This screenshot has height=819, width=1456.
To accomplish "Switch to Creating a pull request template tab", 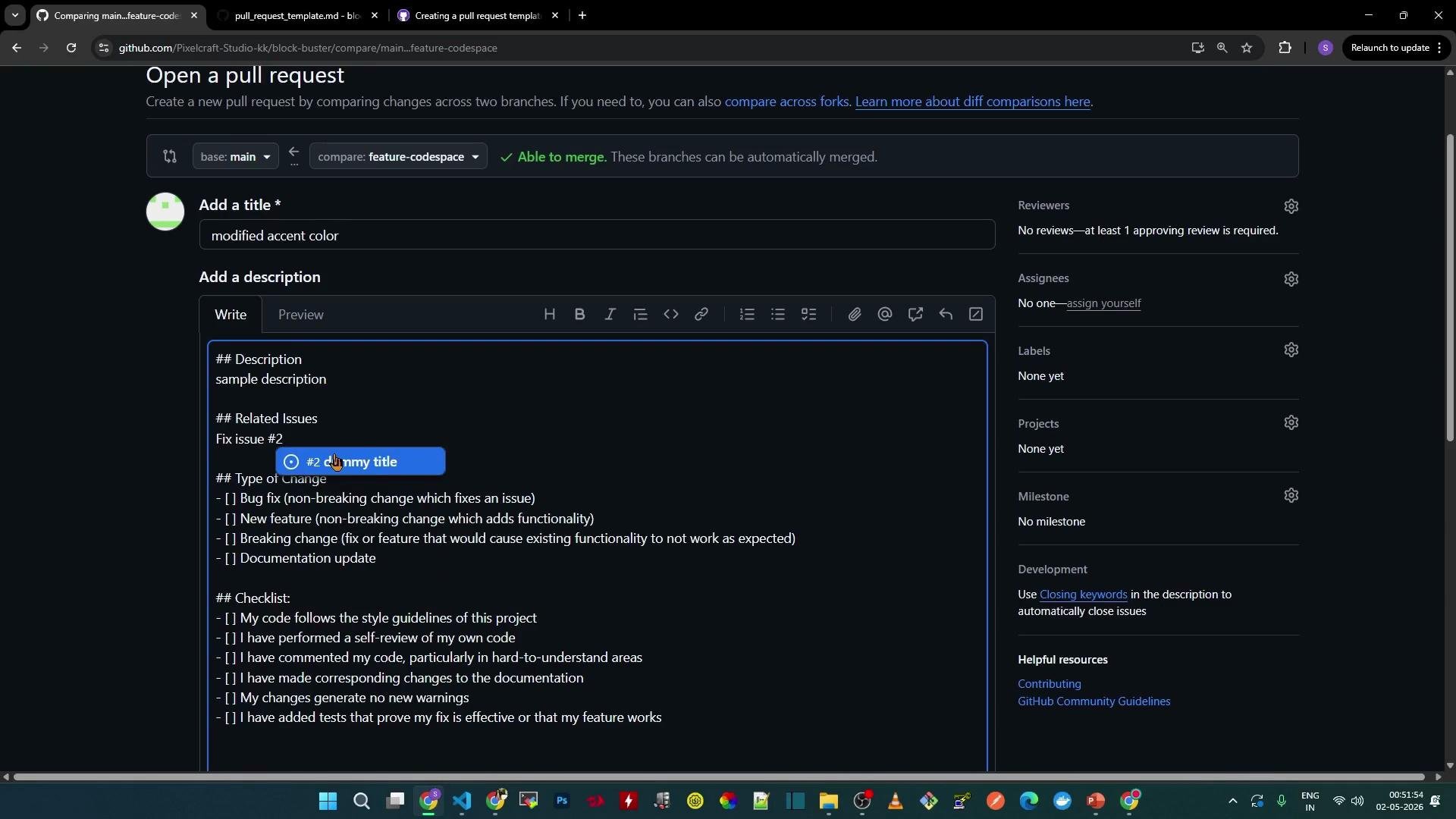I will [478, 15].
